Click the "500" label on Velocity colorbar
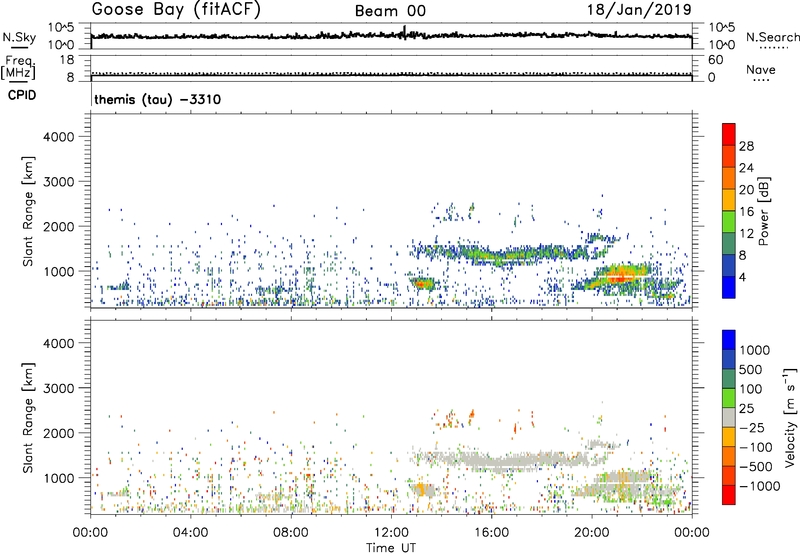Screen dimensions: 800x554 tap(751, 369)
